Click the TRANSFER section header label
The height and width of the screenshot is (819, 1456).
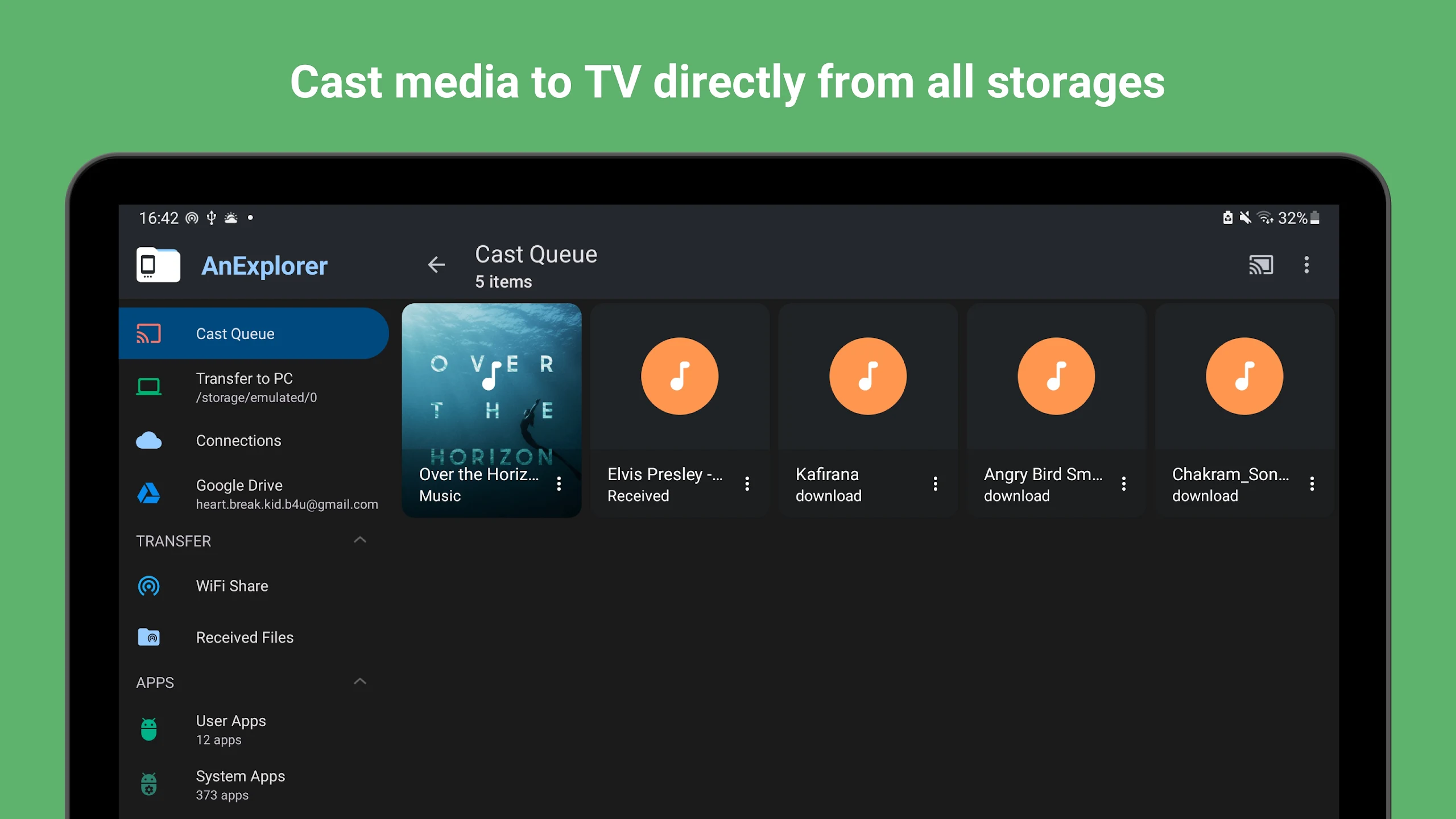173,541
